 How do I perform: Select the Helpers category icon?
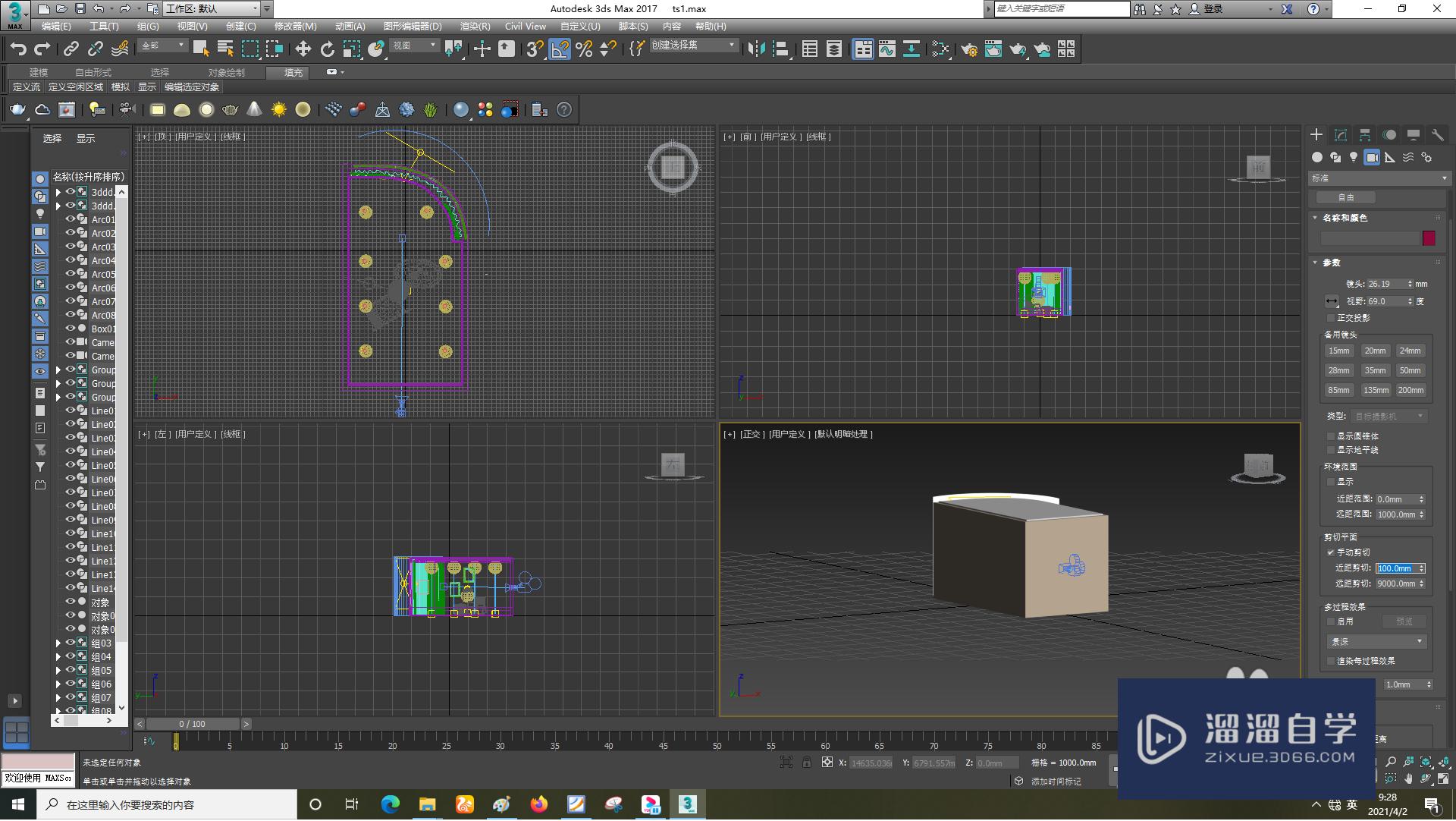point(1390,157)
